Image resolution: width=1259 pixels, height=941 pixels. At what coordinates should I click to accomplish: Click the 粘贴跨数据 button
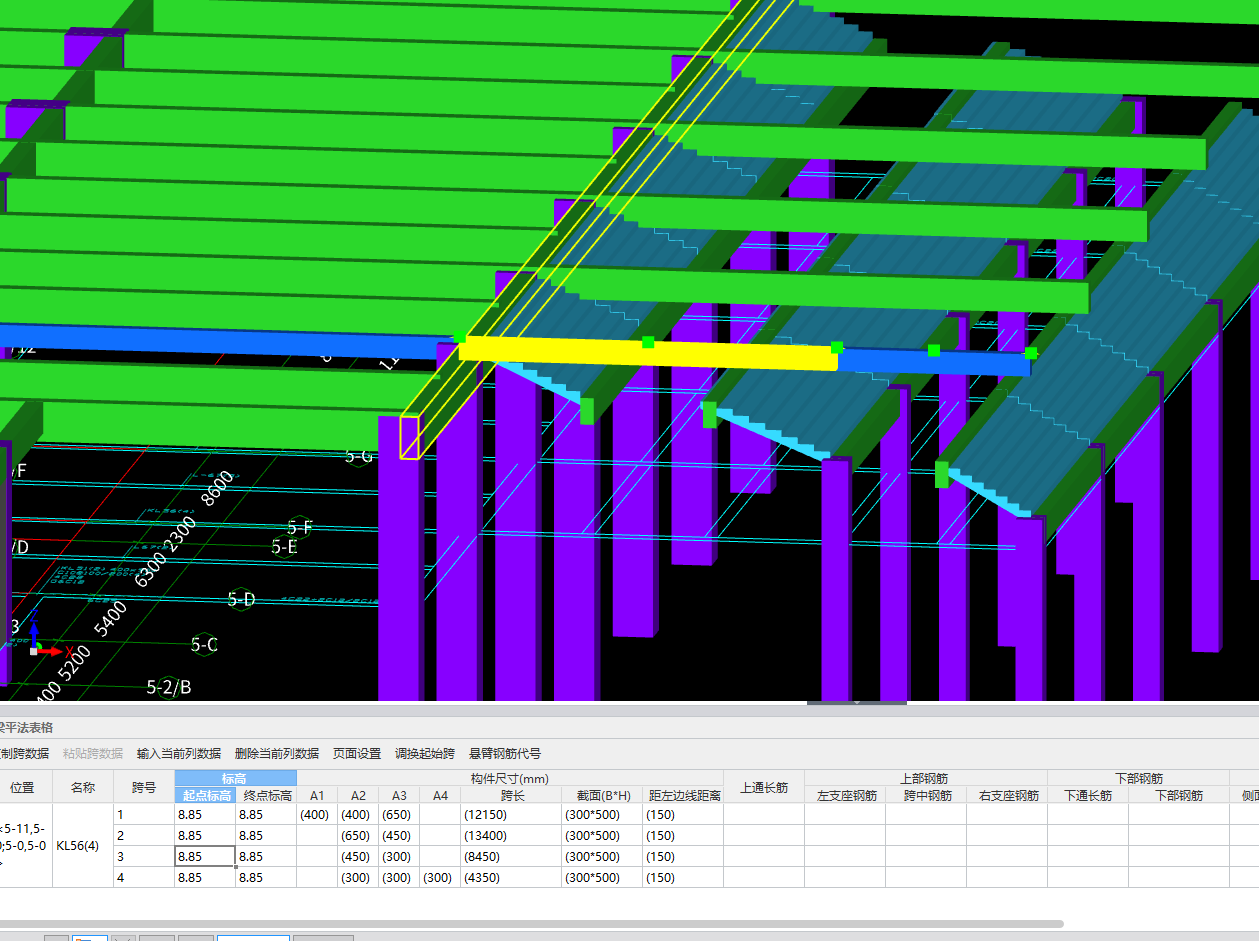tap(93, 753)
